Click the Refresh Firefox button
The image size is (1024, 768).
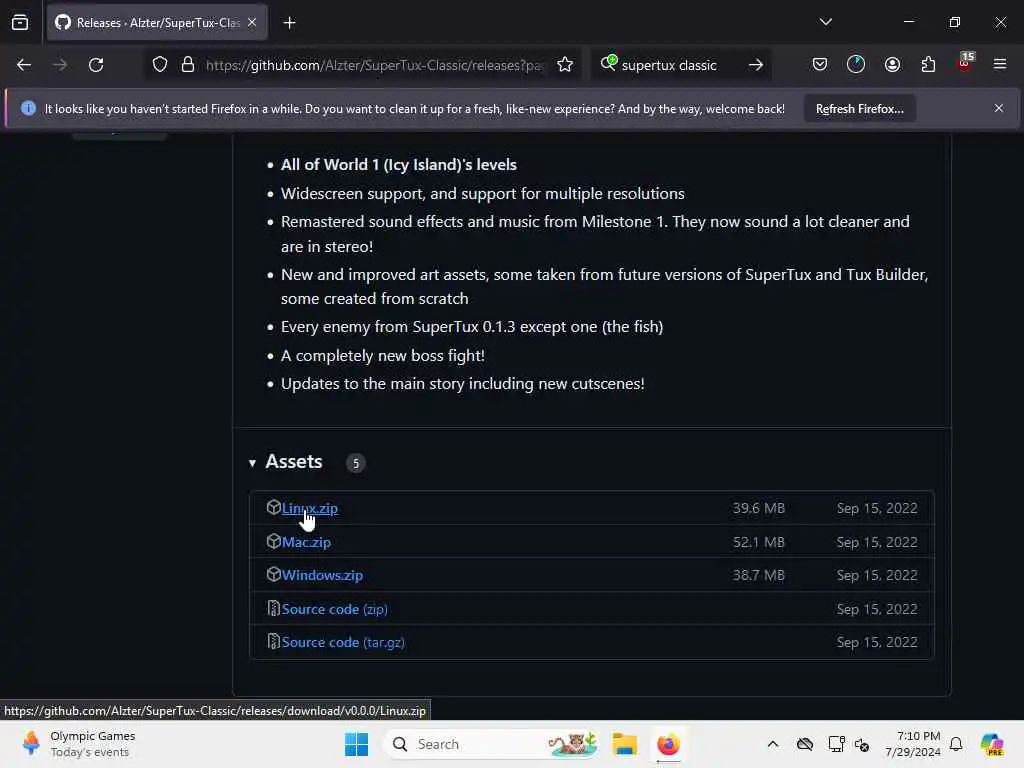click(x=859, y=109)
